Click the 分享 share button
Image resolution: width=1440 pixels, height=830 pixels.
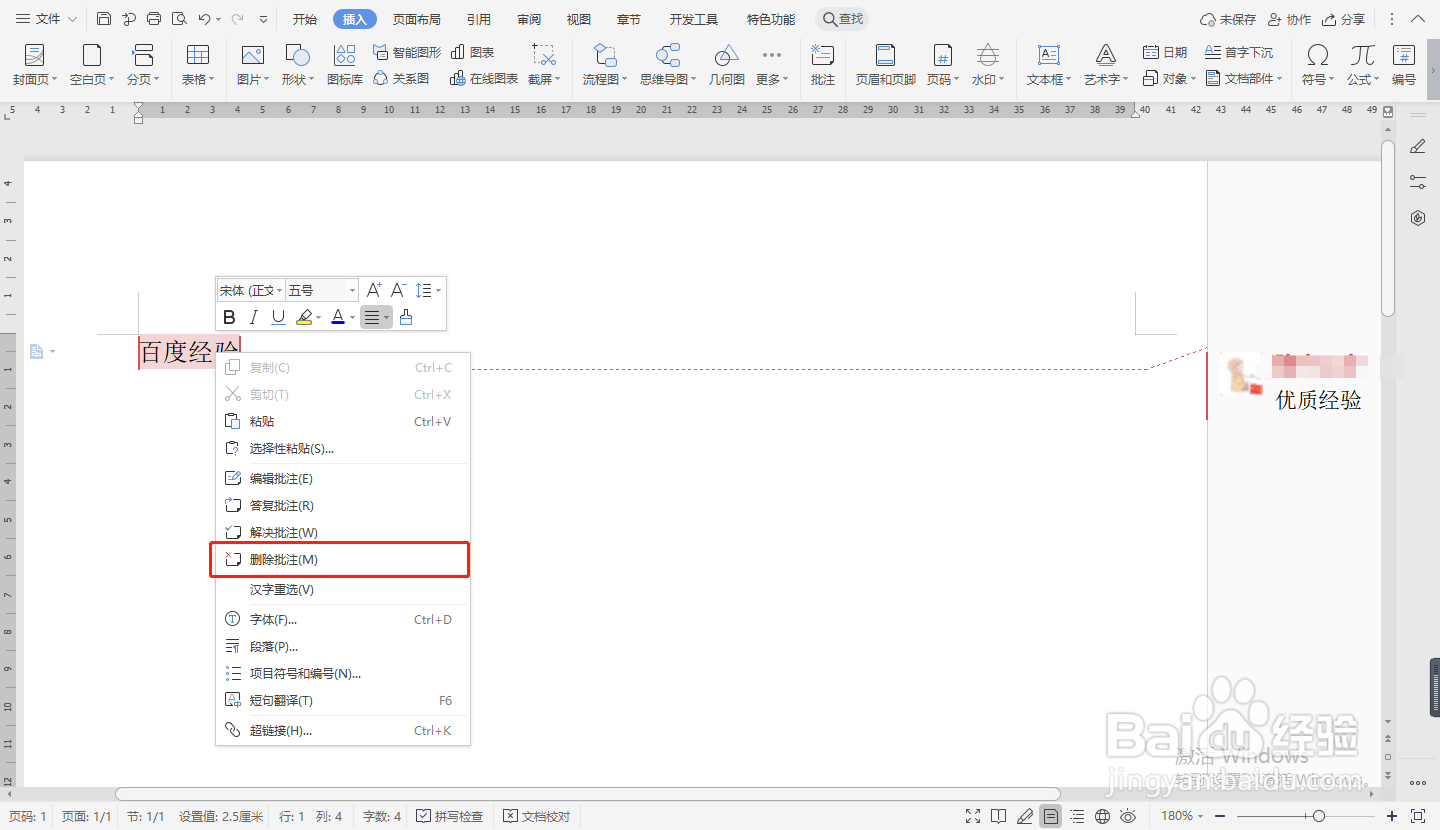[x=1343, y=19]
